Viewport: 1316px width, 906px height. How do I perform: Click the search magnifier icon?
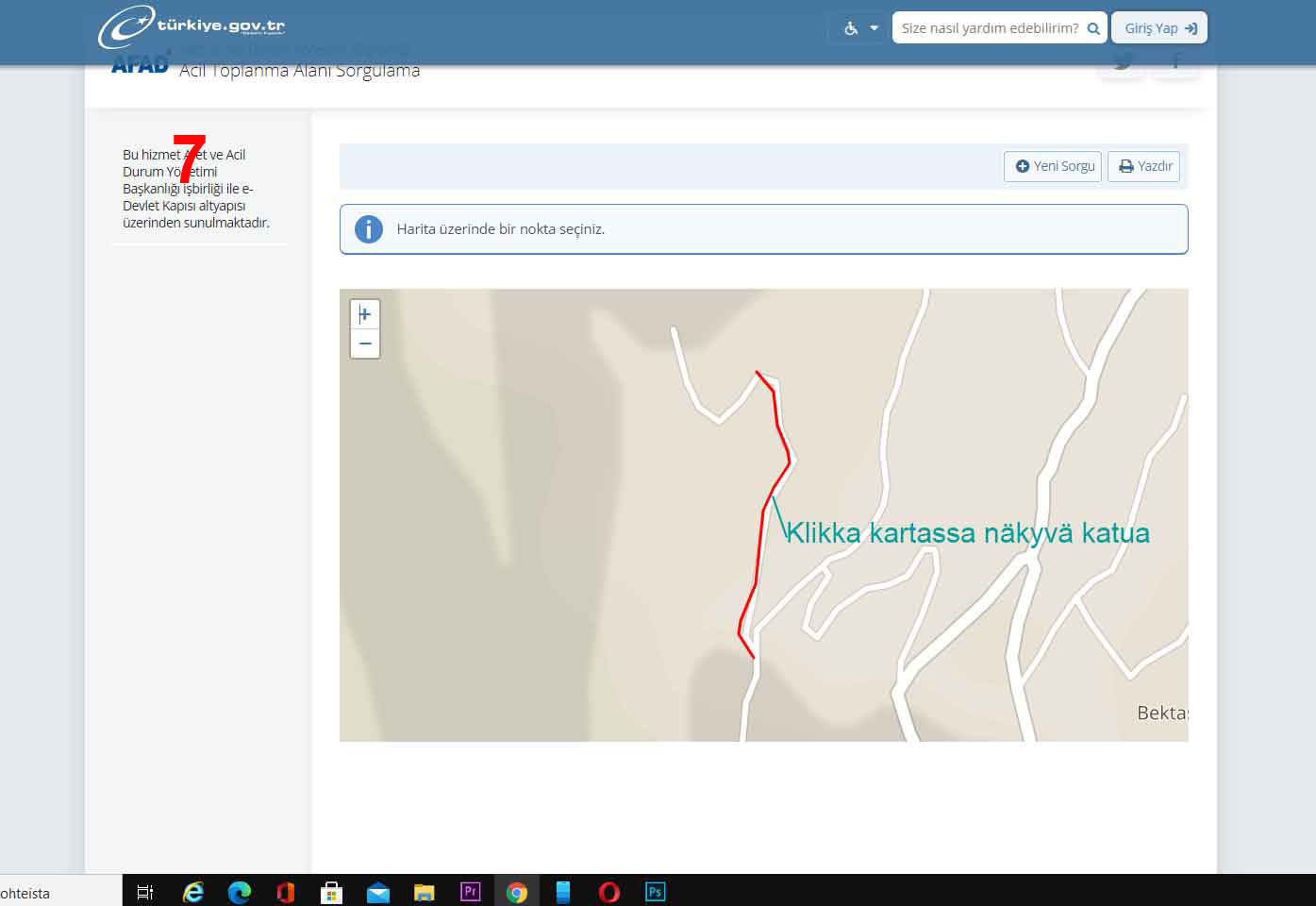pos(1093,28)
